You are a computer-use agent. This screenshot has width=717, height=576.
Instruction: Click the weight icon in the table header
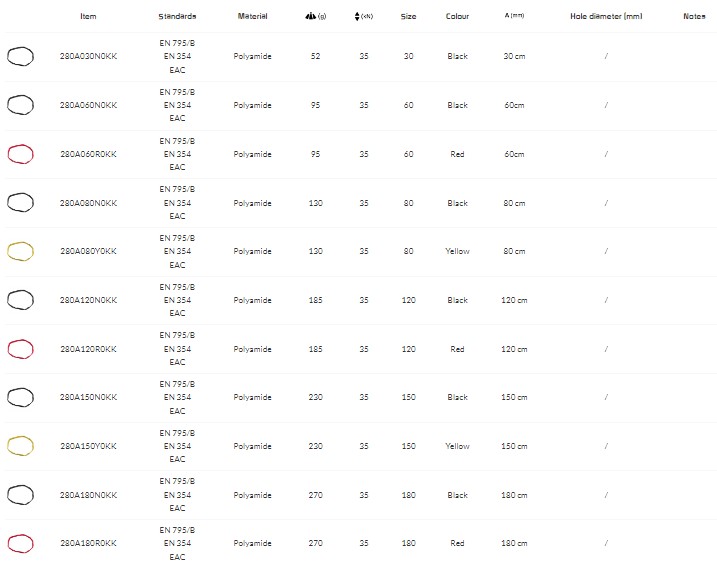tap(309, 17)
